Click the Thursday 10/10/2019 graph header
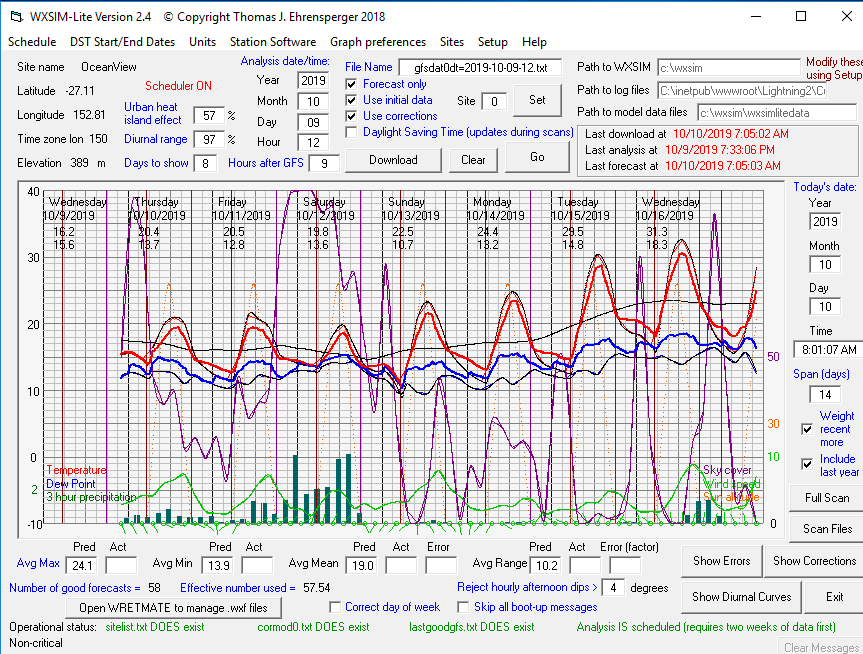The width and height of the screenshot is (863, 654). [157, 209]
